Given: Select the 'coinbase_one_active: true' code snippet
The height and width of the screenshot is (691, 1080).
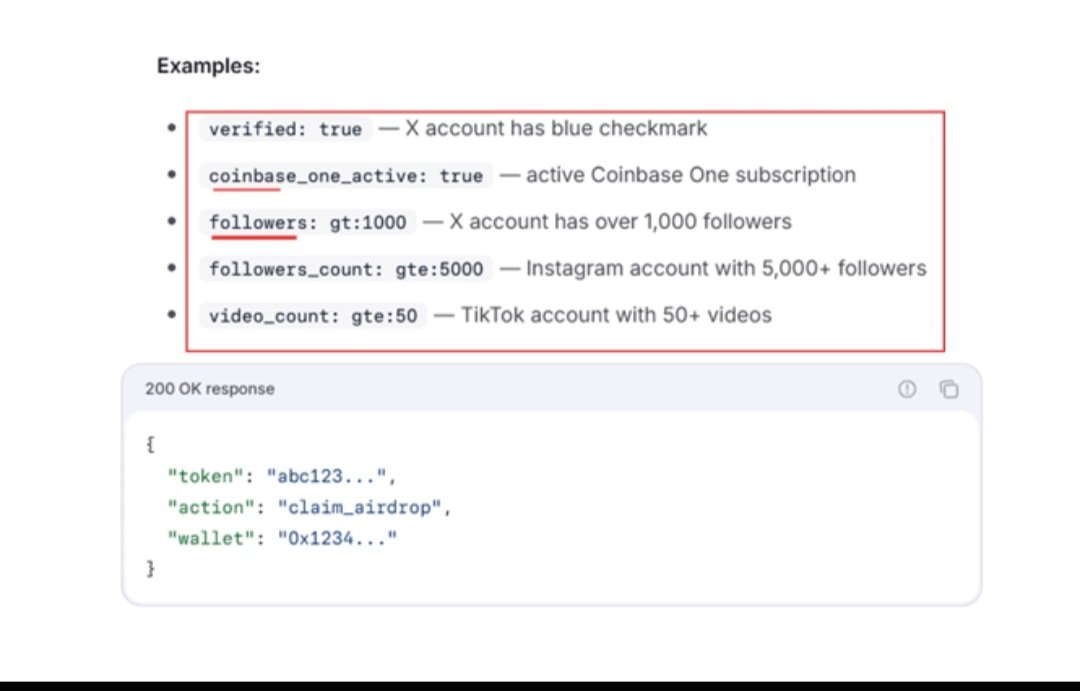Looking at the screenshot, I should pos(346,176).
